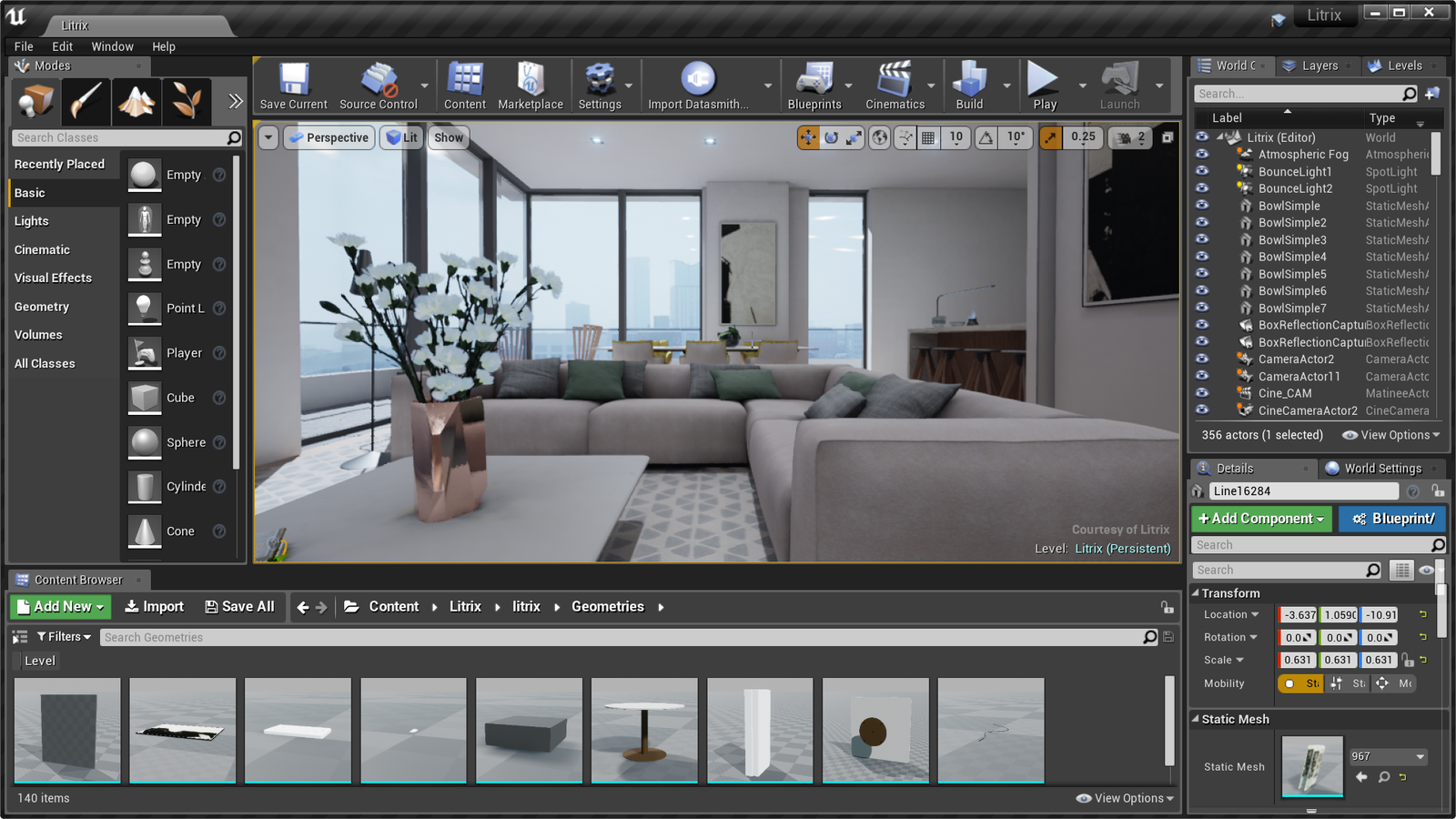Open the Edit menu
The width and height of the screenshot is (1456, 819).
pos(61,45)
